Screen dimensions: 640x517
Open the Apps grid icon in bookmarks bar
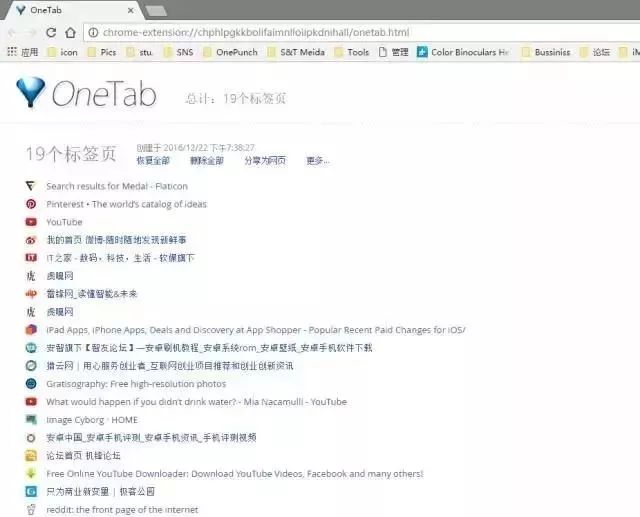[x=12, y=52]
